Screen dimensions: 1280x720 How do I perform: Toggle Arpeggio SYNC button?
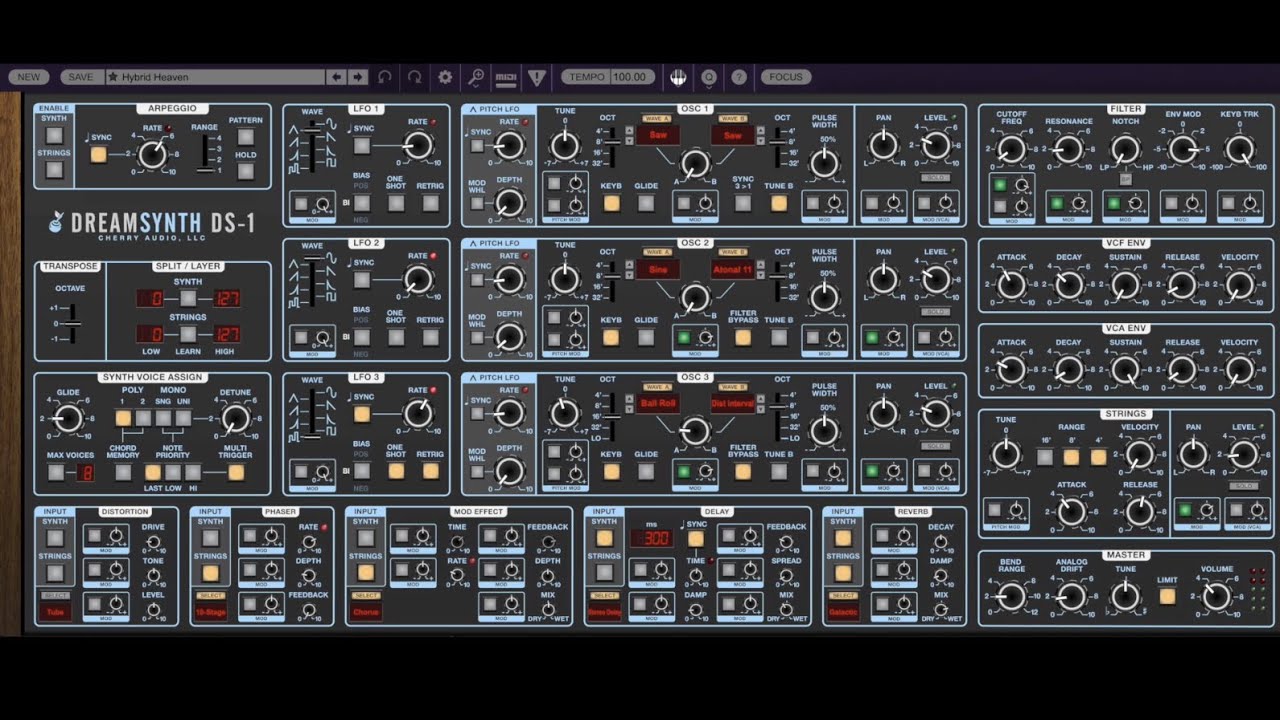pos(98,154)
